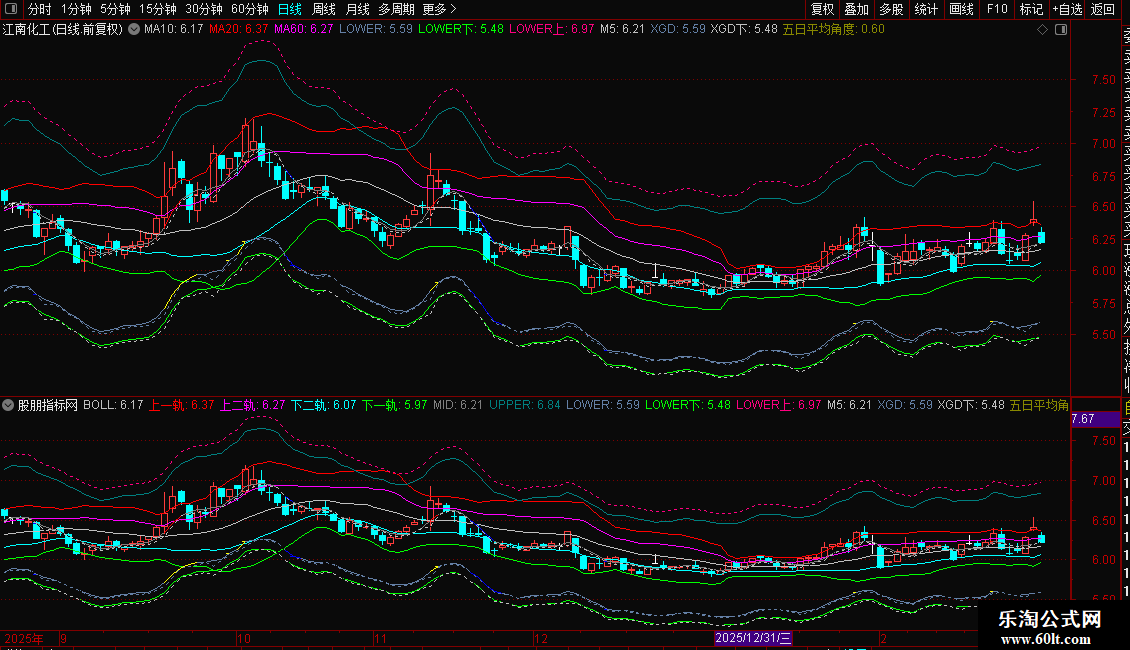Click LOWER: 5.59 label in main header
This screenshot has height=650, width=1130.
[x=375, y=30]
